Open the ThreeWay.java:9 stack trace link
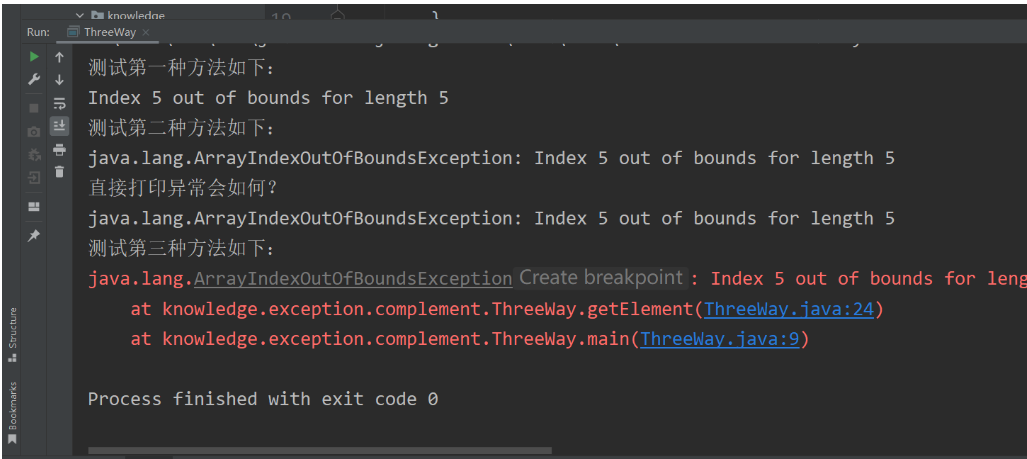The image size is (1027, 459). (720, 339)
